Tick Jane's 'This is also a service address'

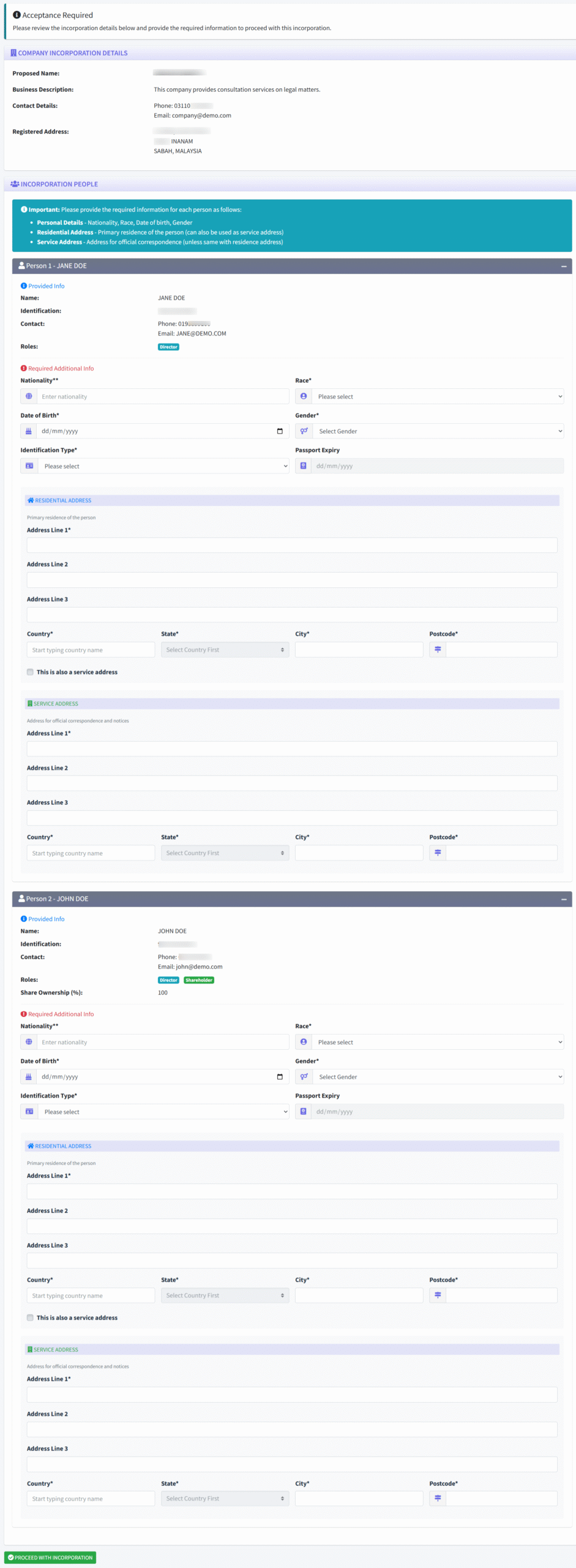30,672
